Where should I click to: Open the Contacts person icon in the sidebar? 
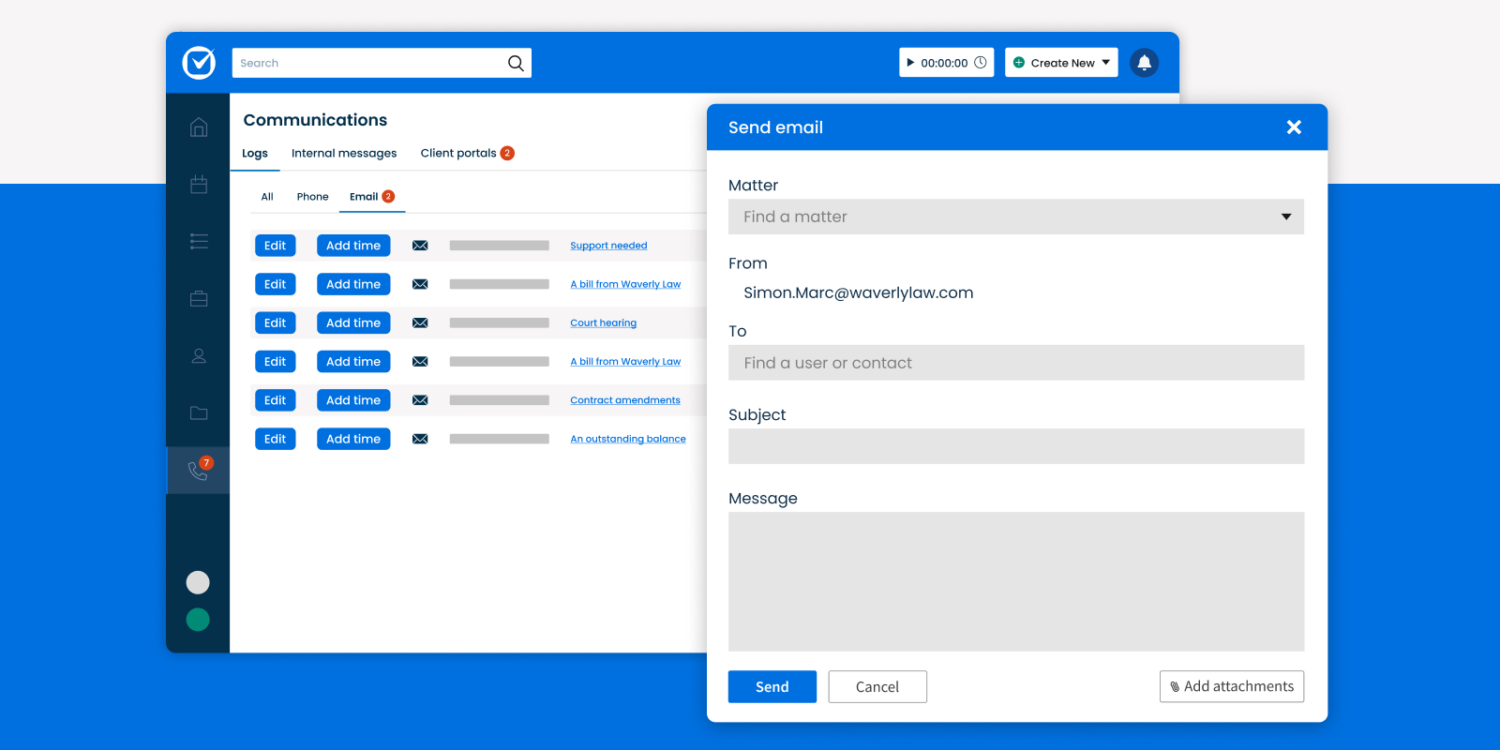coord(198,355)
